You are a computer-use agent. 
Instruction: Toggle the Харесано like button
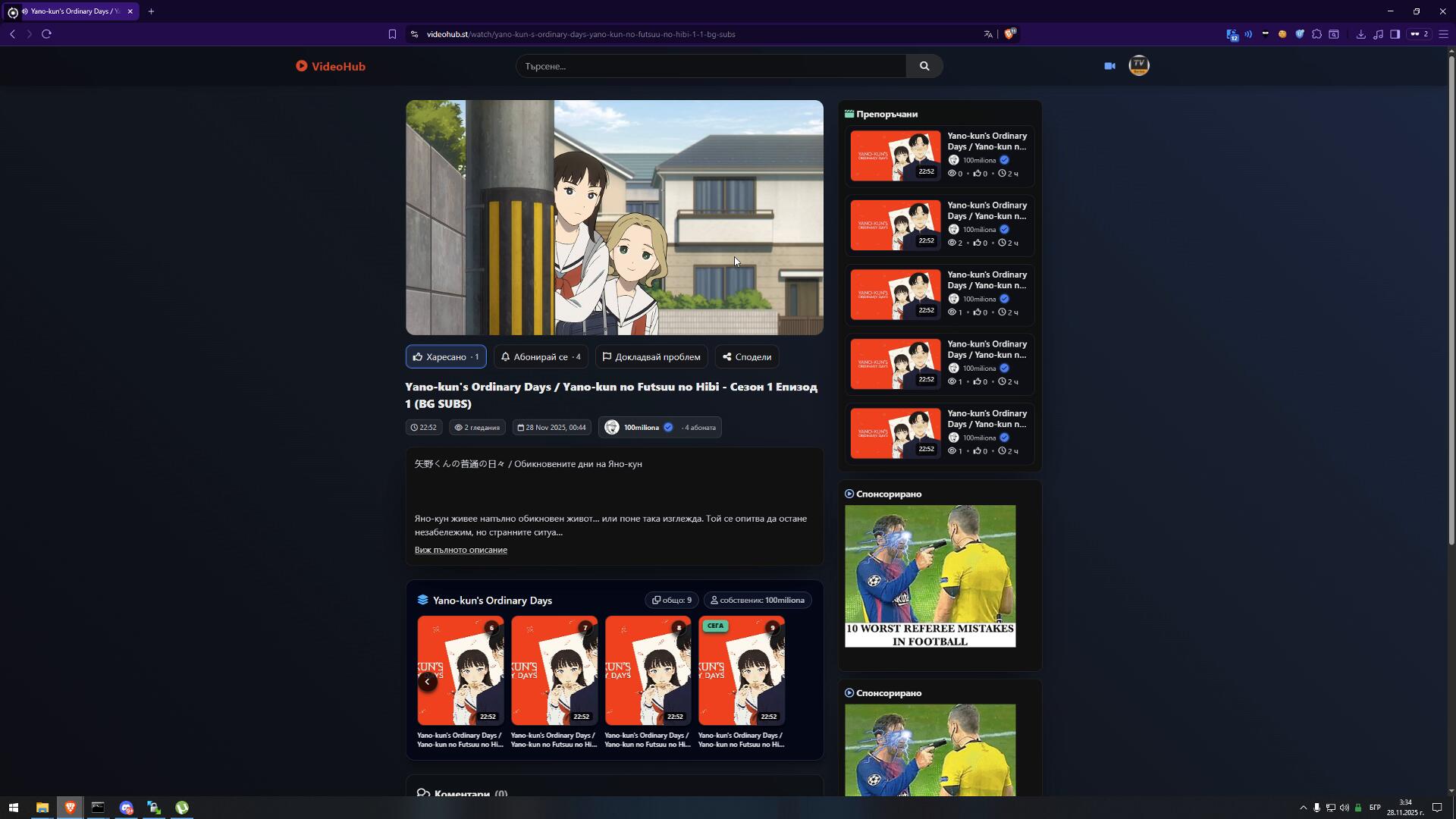point(446,357)
